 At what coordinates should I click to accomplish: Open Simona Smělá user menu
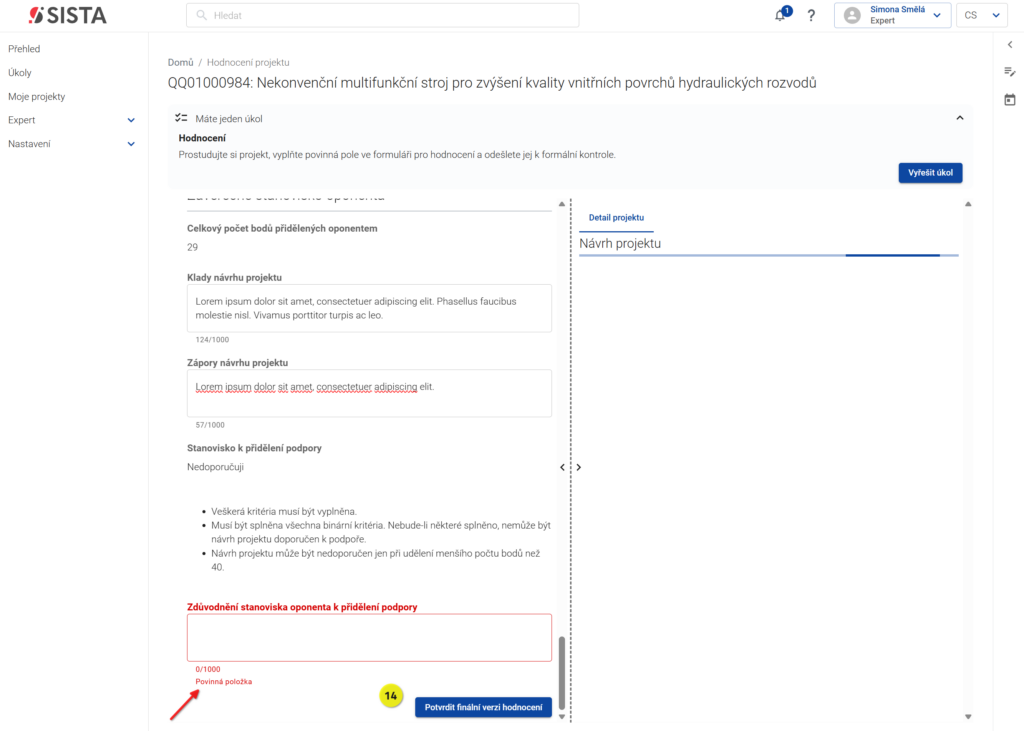[x=892, y=15]
